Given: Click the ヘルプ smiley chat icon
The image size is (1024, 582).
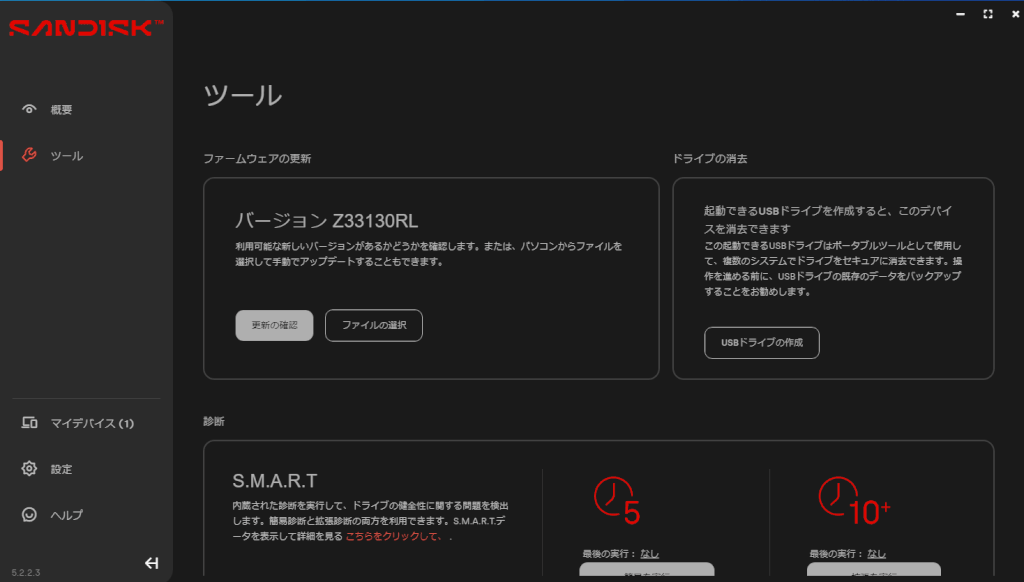Looking at the screenshot, I should (x=30, y=515).
